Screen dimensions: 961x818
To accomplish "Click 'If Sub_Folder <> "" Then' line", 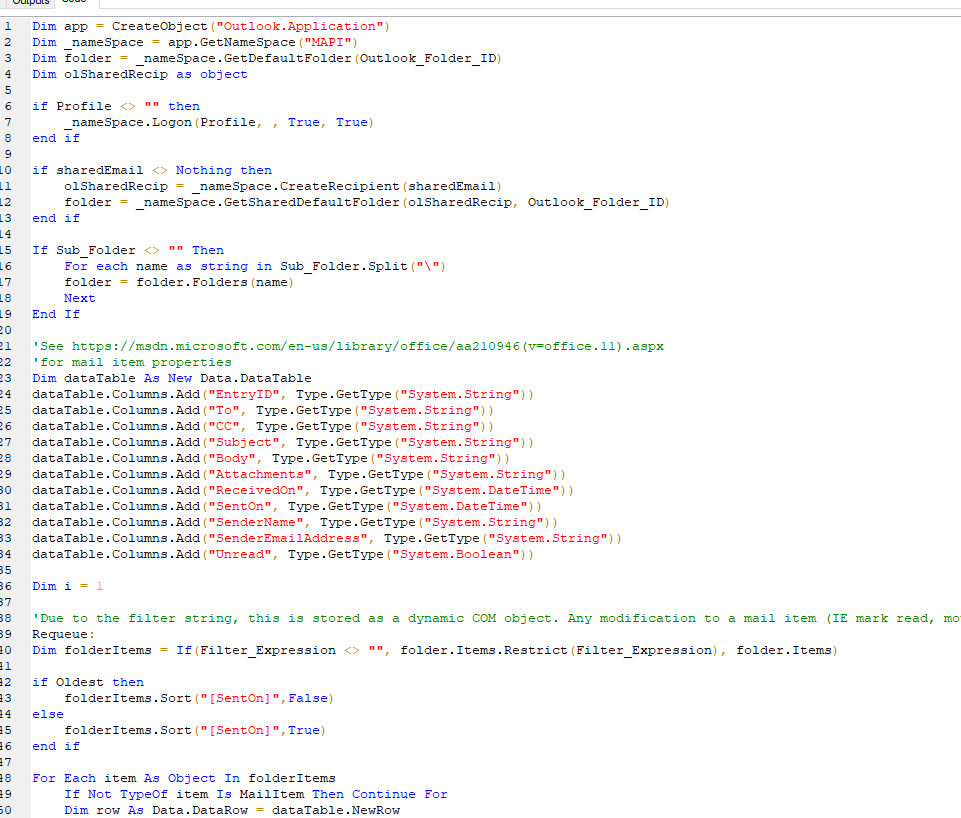I will click(x=128, y=250).
